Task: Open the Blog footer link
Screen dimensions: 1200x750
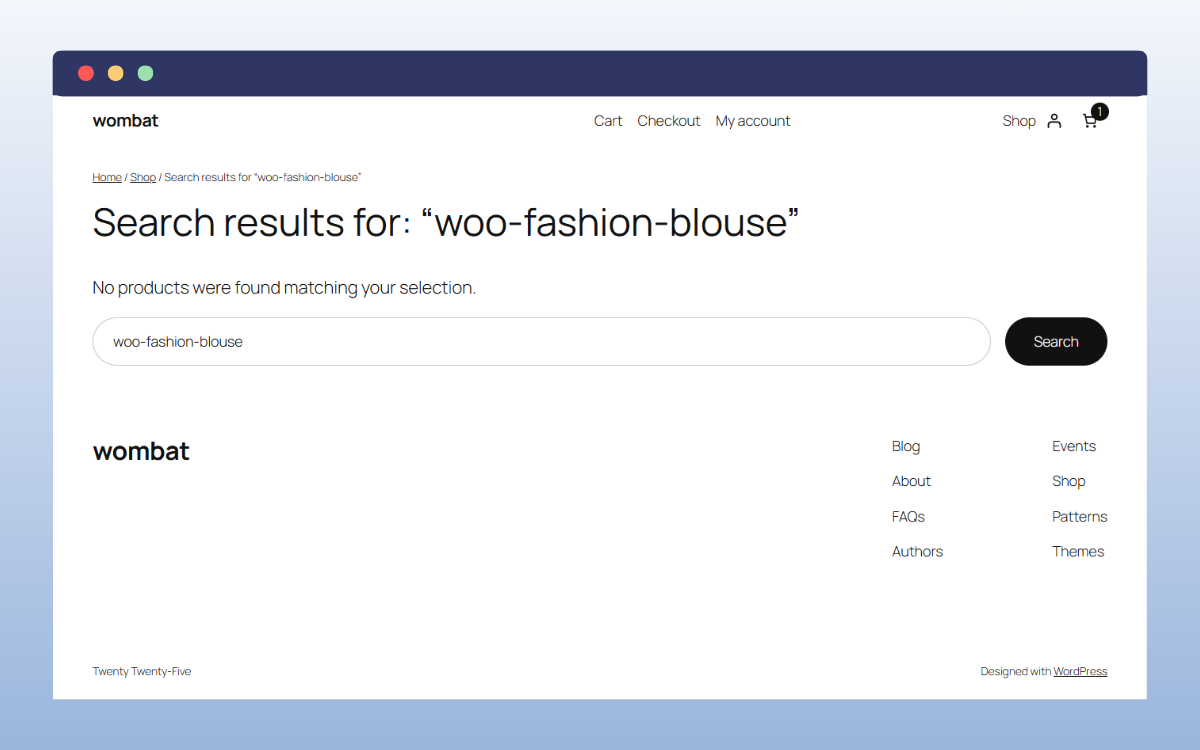Action: coord(906,446)
